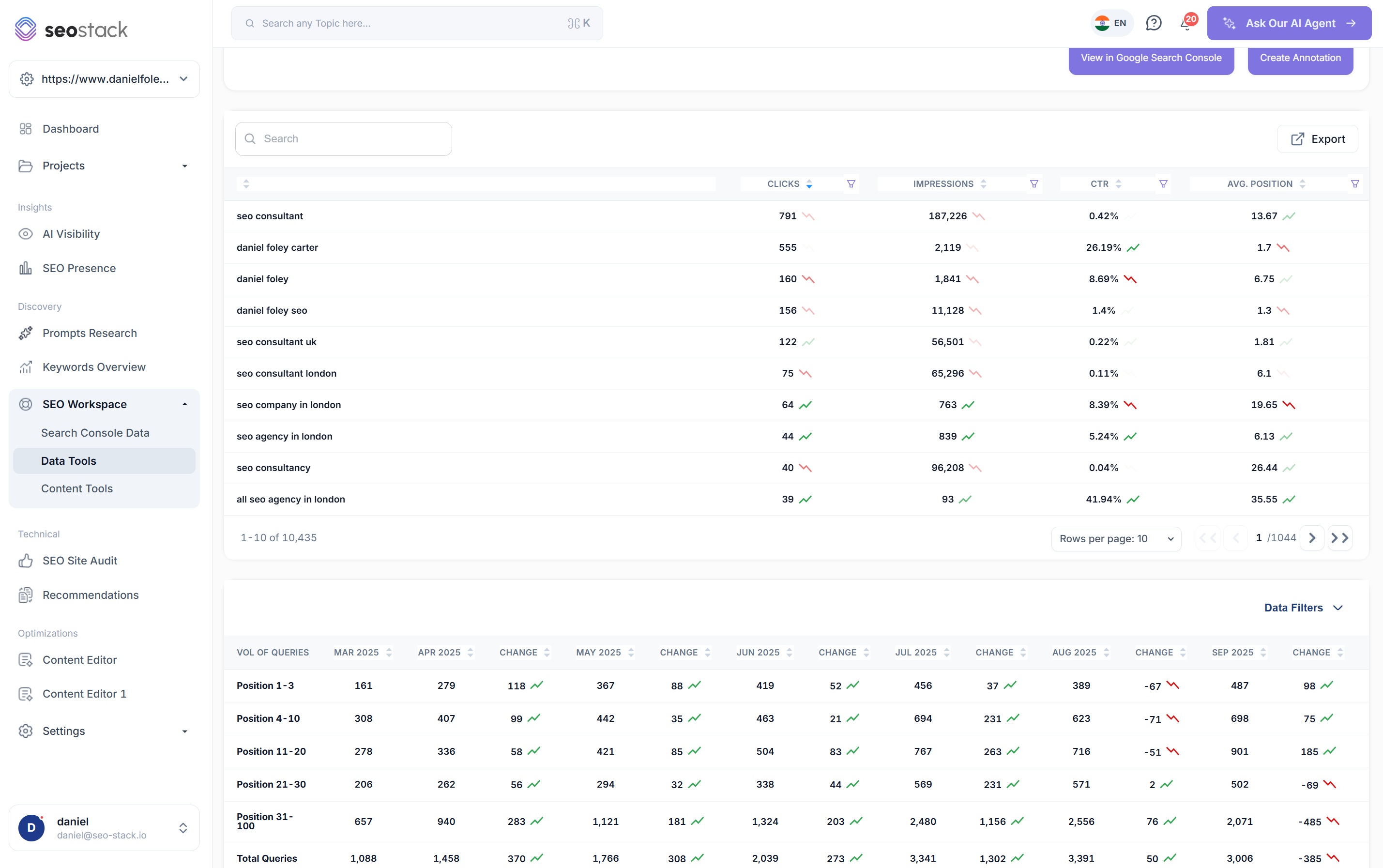Screen dimensions: 1383x868
Task: Sort by the Avg. Position column arrows
Action: [x=1303, y=183]
